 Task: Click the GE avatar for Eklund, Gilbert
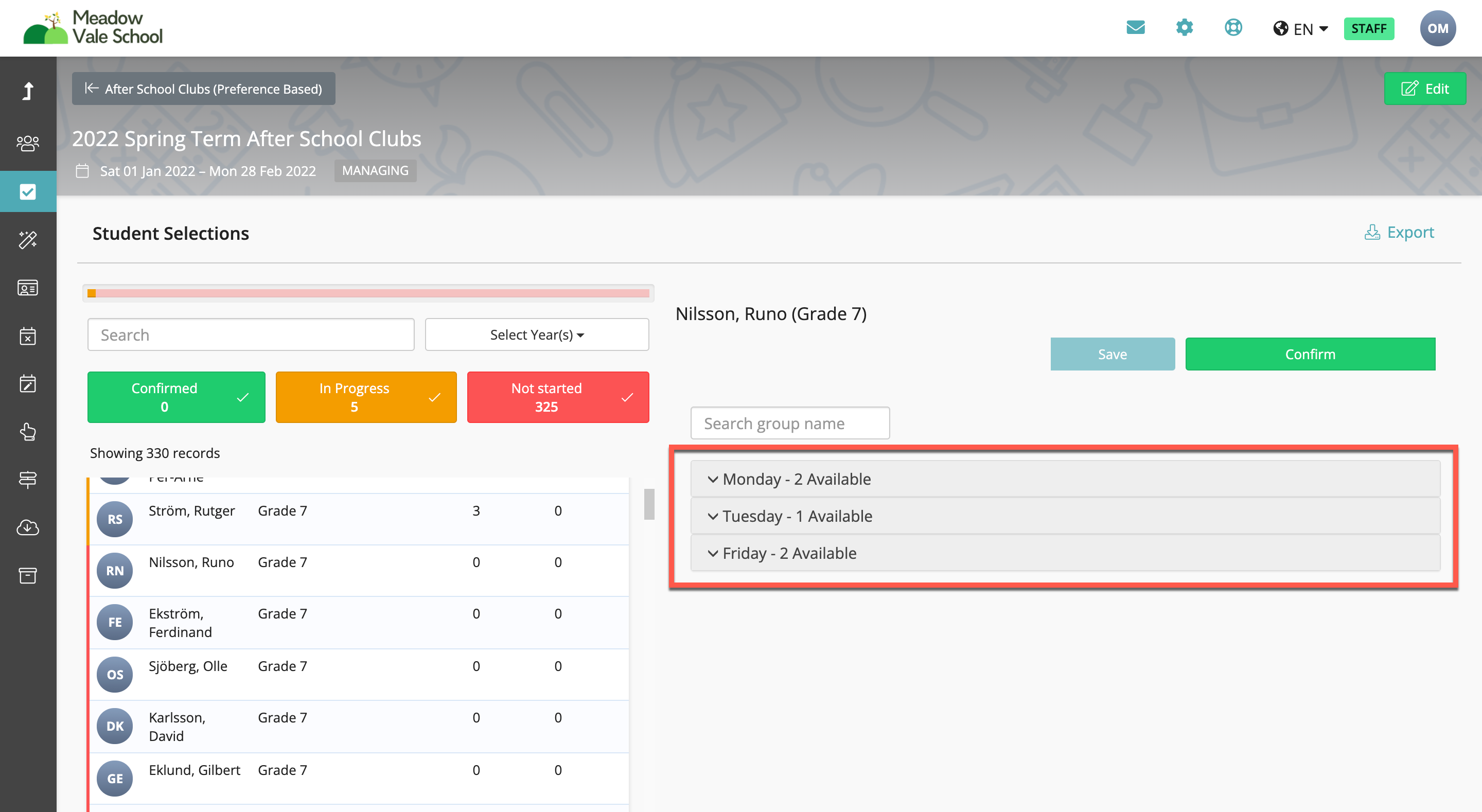(114, 779)
